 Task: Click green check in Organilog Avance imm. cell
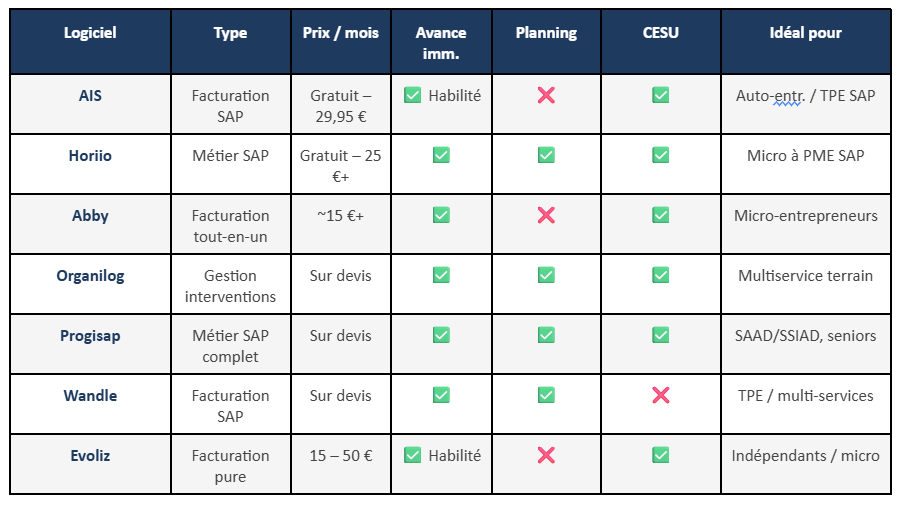pyautogui.click(x=441, y=275)
